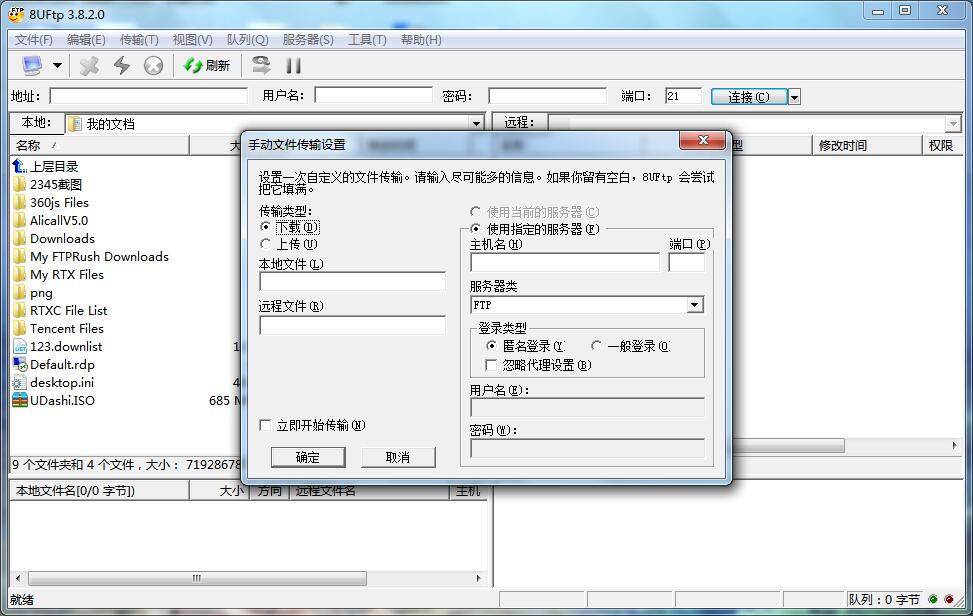Screen dimensions: 973x616
Task: Click the toolbar 密码 input field
Action: tap(547, 96)
